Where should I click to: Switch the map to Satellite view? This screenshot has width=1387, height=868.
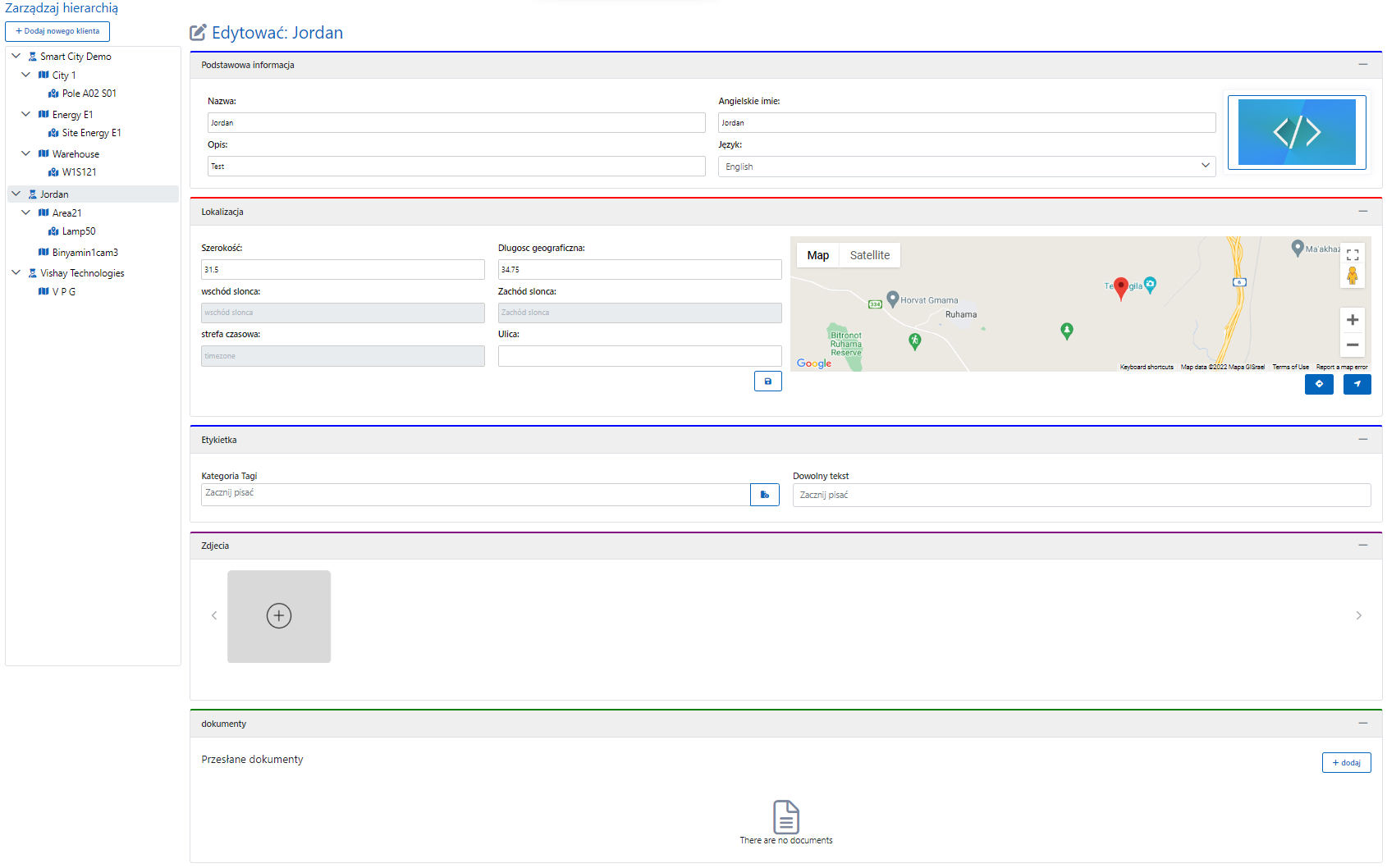point(869,255)
